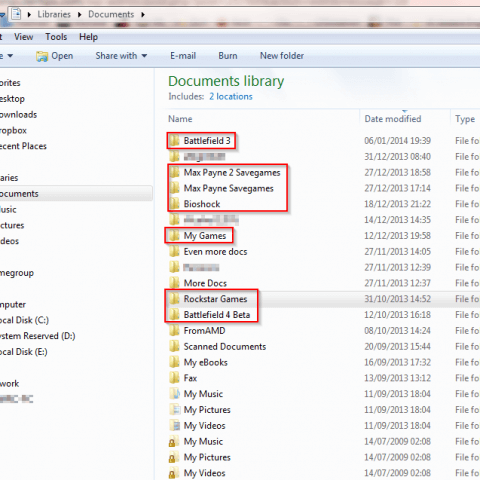
Task: Click the date 31/10/2013 14:52
Action: click(397, 299)
